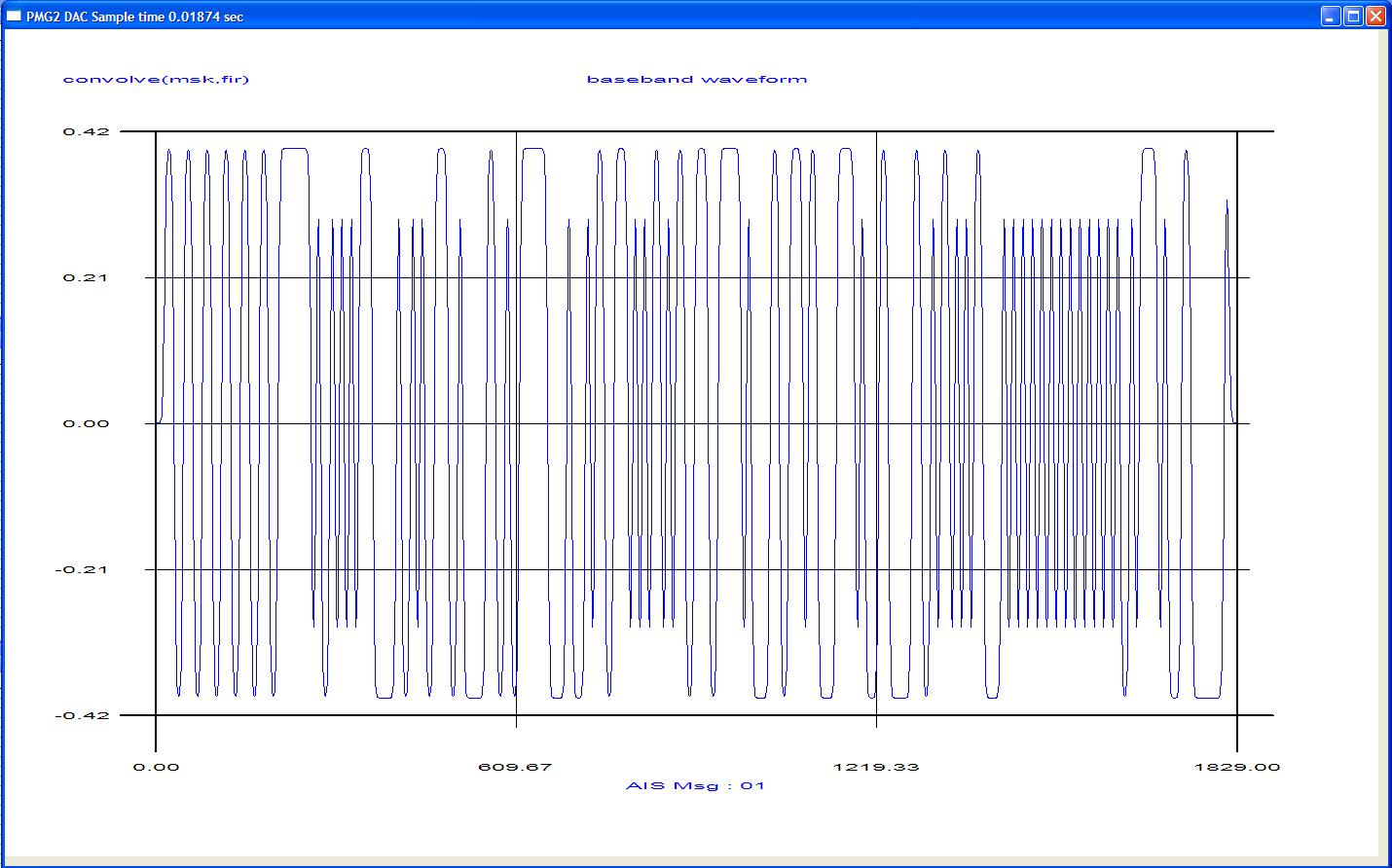Image resolution: width=1392 pixels, height=868 pixels.
Task: Click the 0.21 y-axis label
Action: point(86,277)
